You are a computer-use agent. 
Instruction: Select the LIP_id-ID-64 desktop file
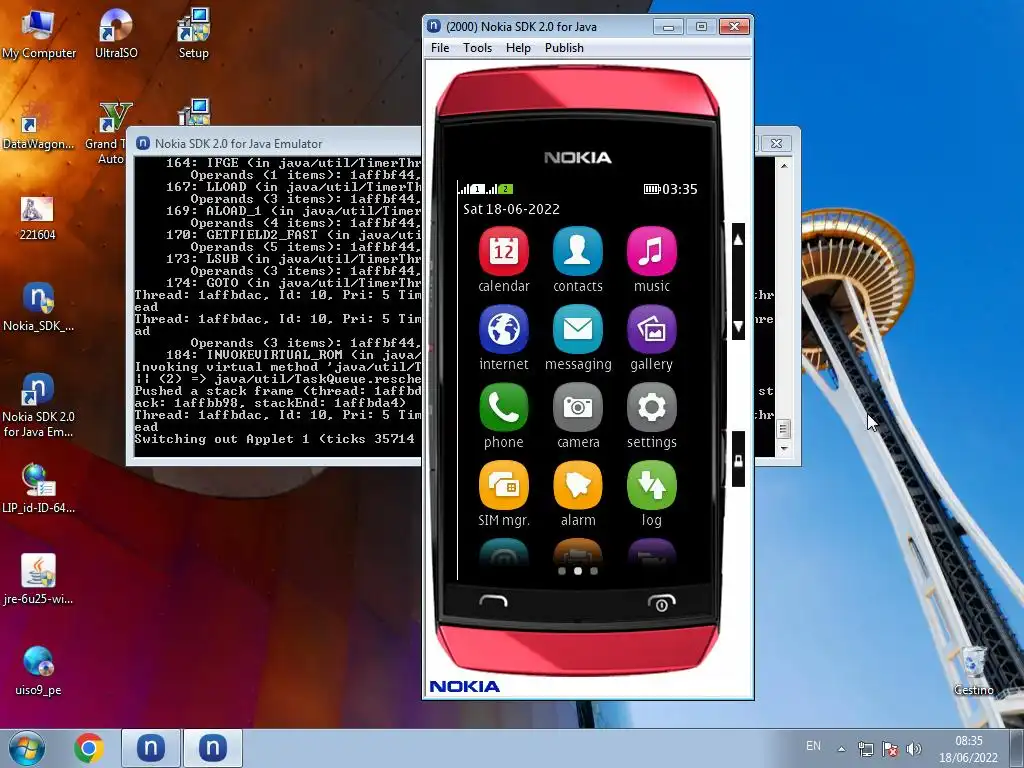[38, 488]
